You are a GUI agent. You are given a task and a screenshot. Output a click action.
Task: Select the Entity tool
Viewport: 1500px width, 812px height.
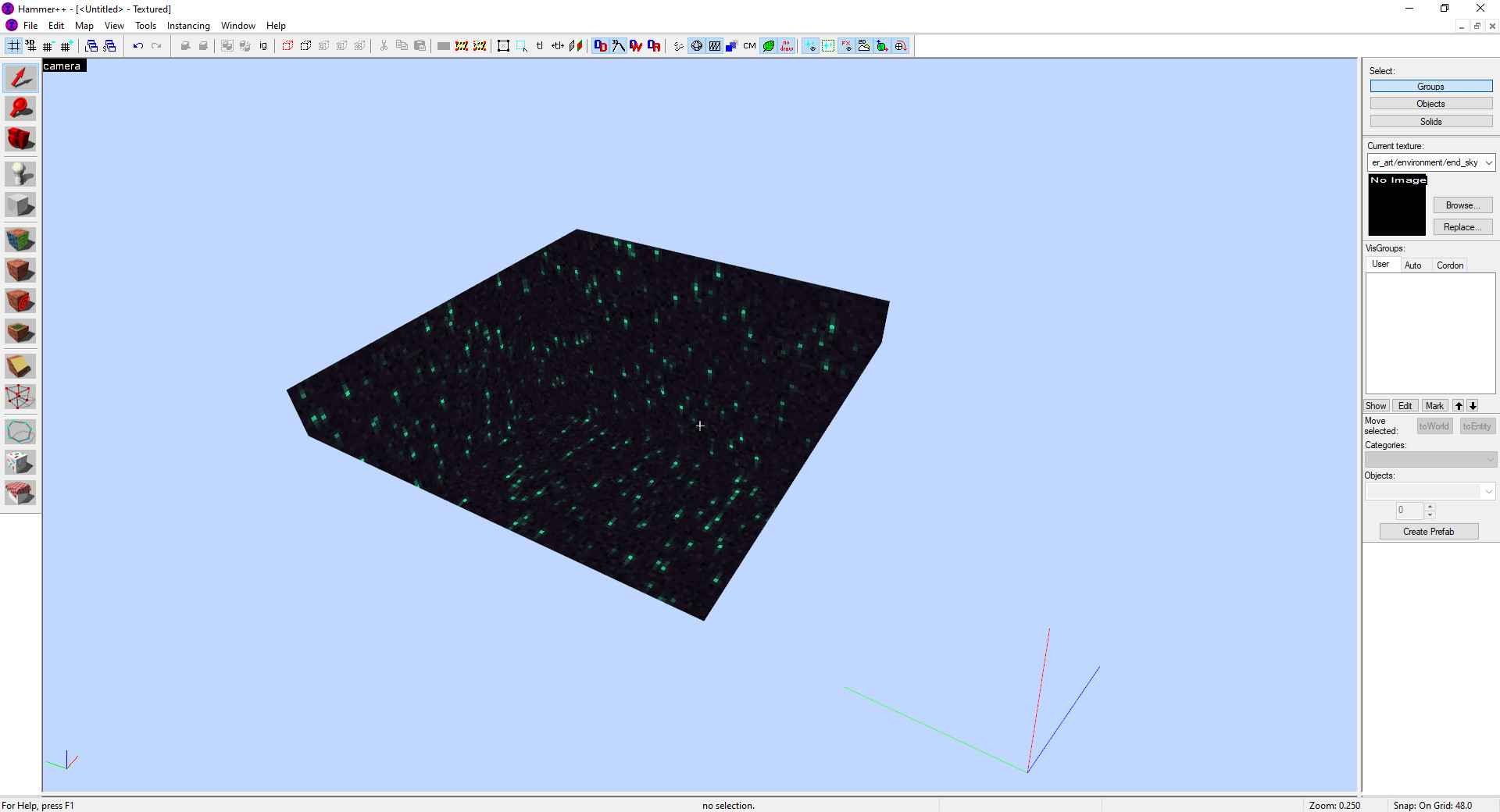[20, 174]
